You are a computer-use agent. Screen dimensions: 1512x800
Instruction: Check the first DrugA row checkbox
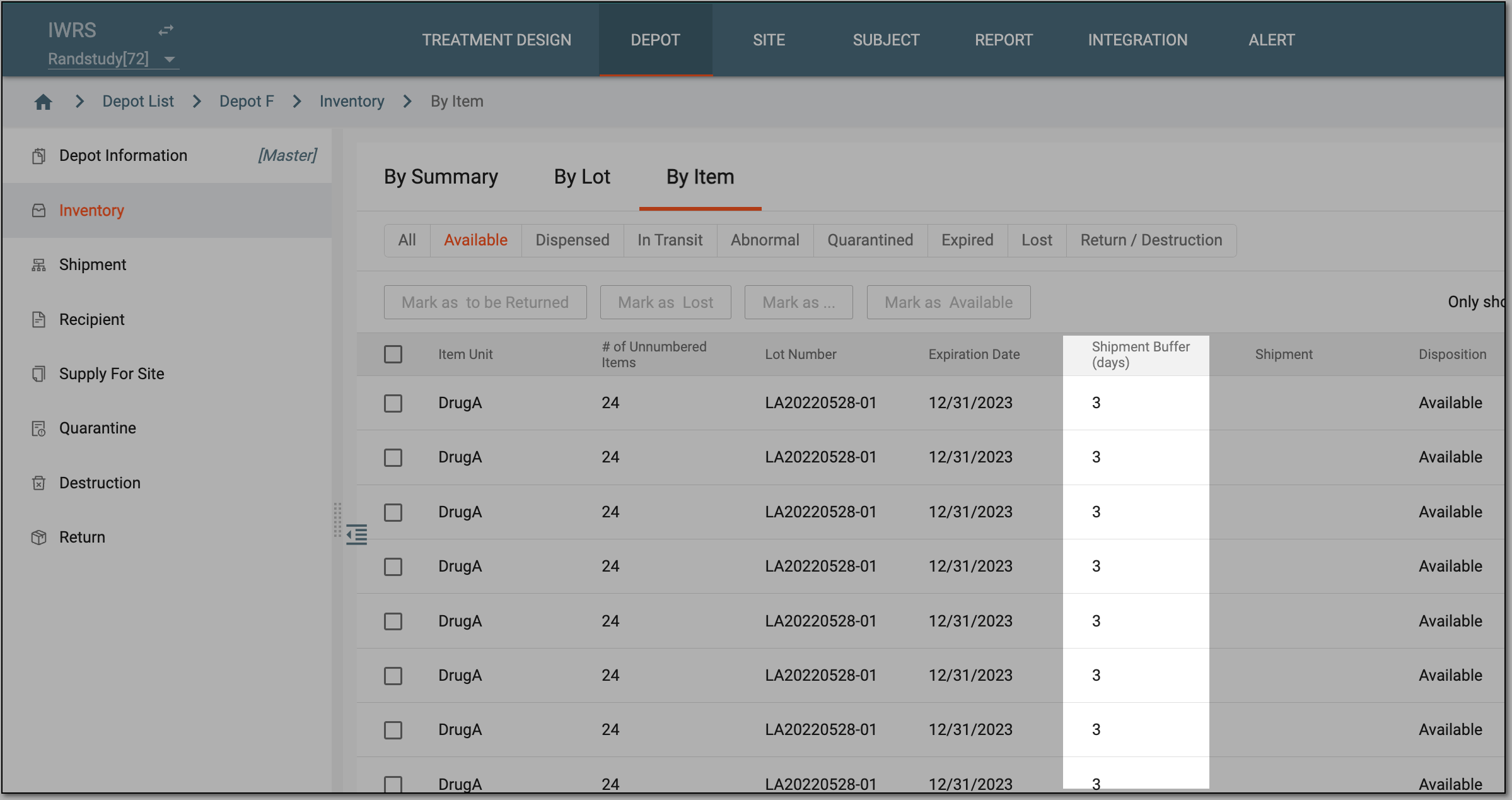coord(393,403)
